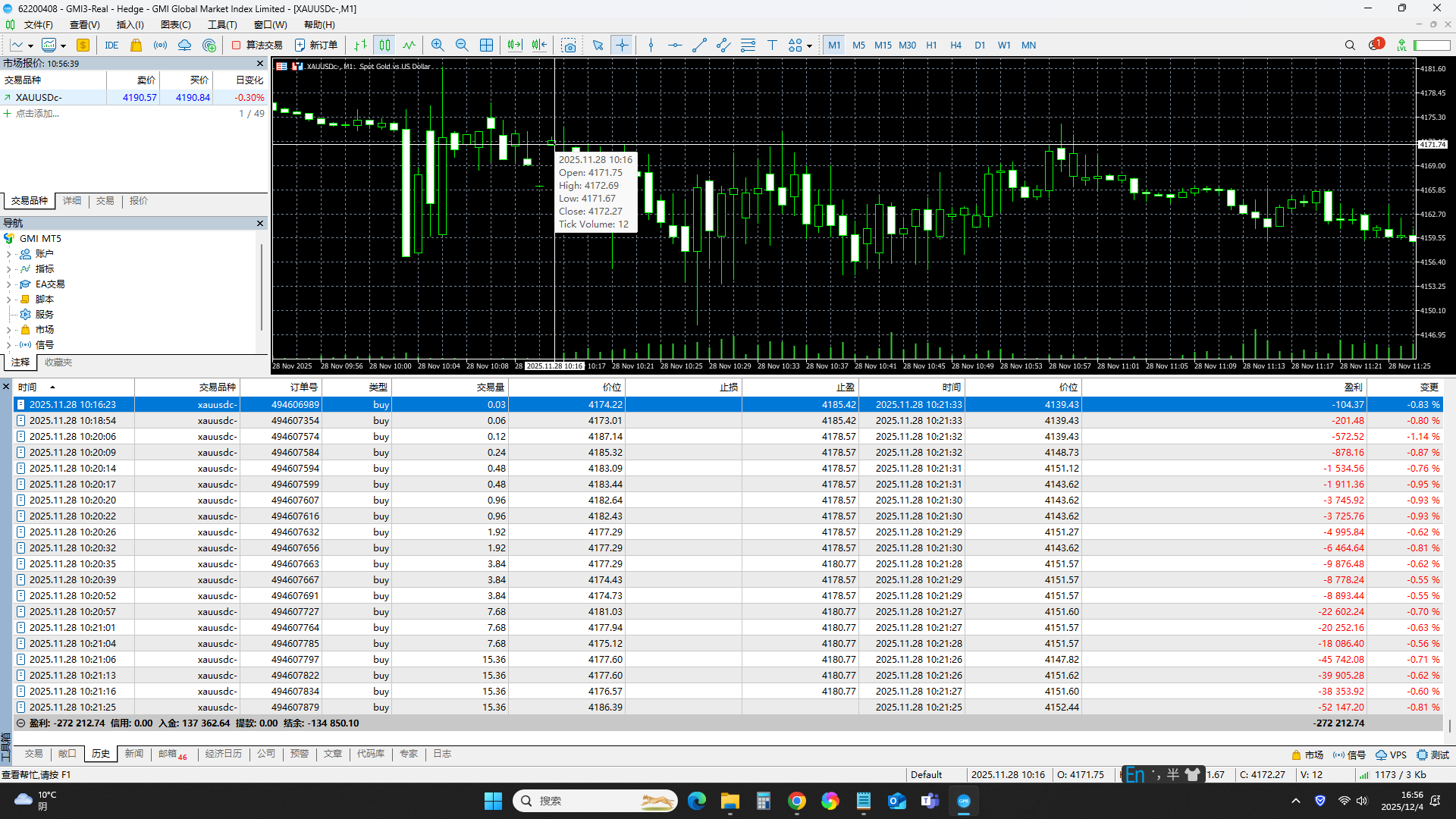Tile chart windows with grid icon

point(486,45)
